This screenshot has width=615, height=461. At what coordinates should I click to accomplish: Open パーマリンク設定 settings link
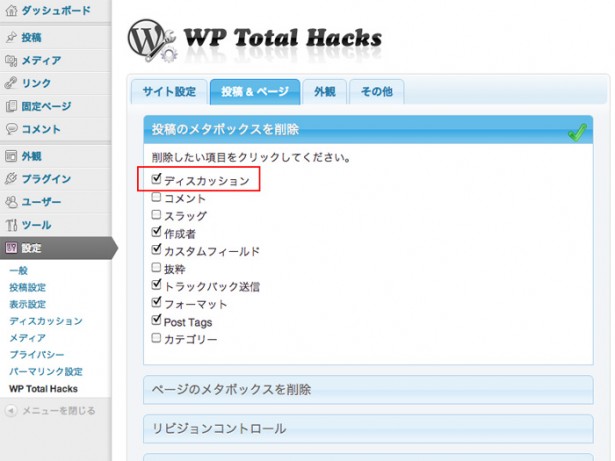[45, 371]
